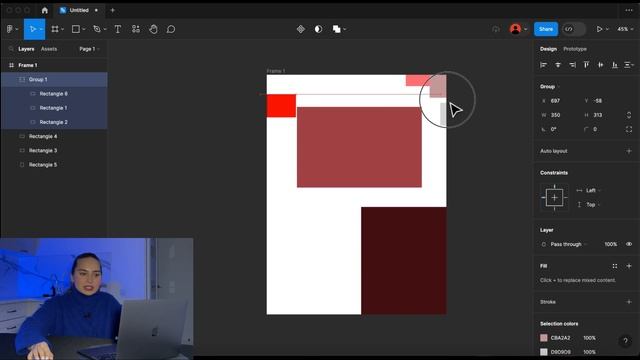Click the align right icon
Viewport: 640px width, 360px height.
tap(572, 65)
